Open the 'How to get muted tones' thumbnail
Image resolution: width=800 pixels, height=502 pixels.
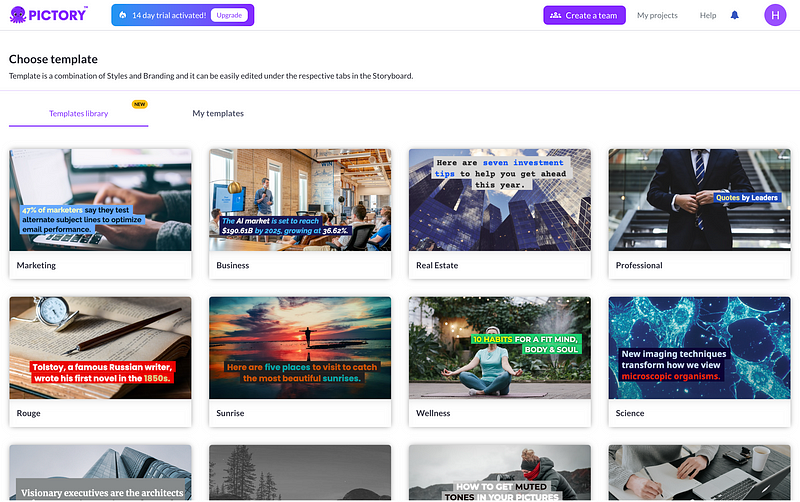[499, 472]
